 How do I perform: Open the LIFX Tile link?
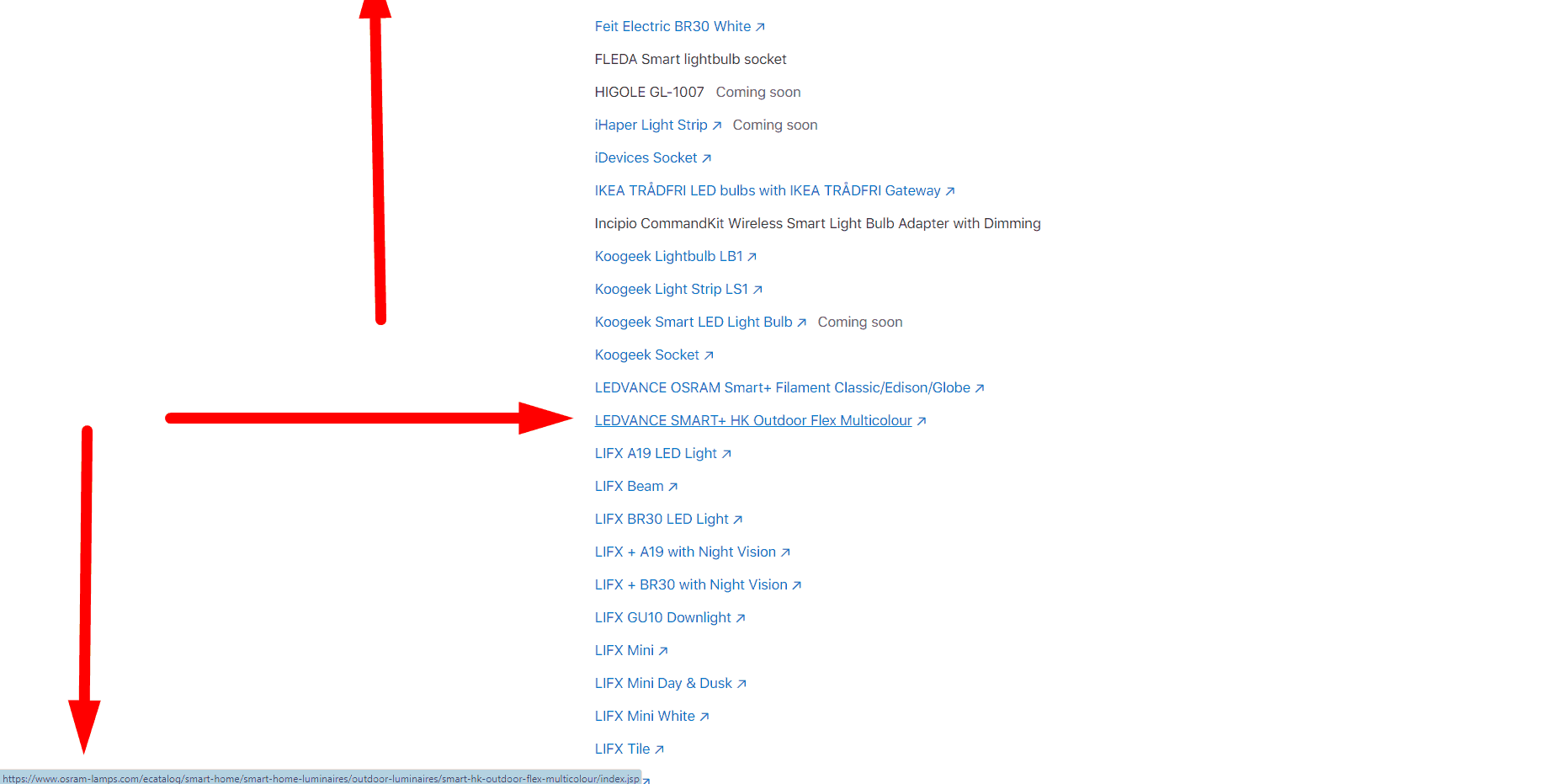coord(622,749)
